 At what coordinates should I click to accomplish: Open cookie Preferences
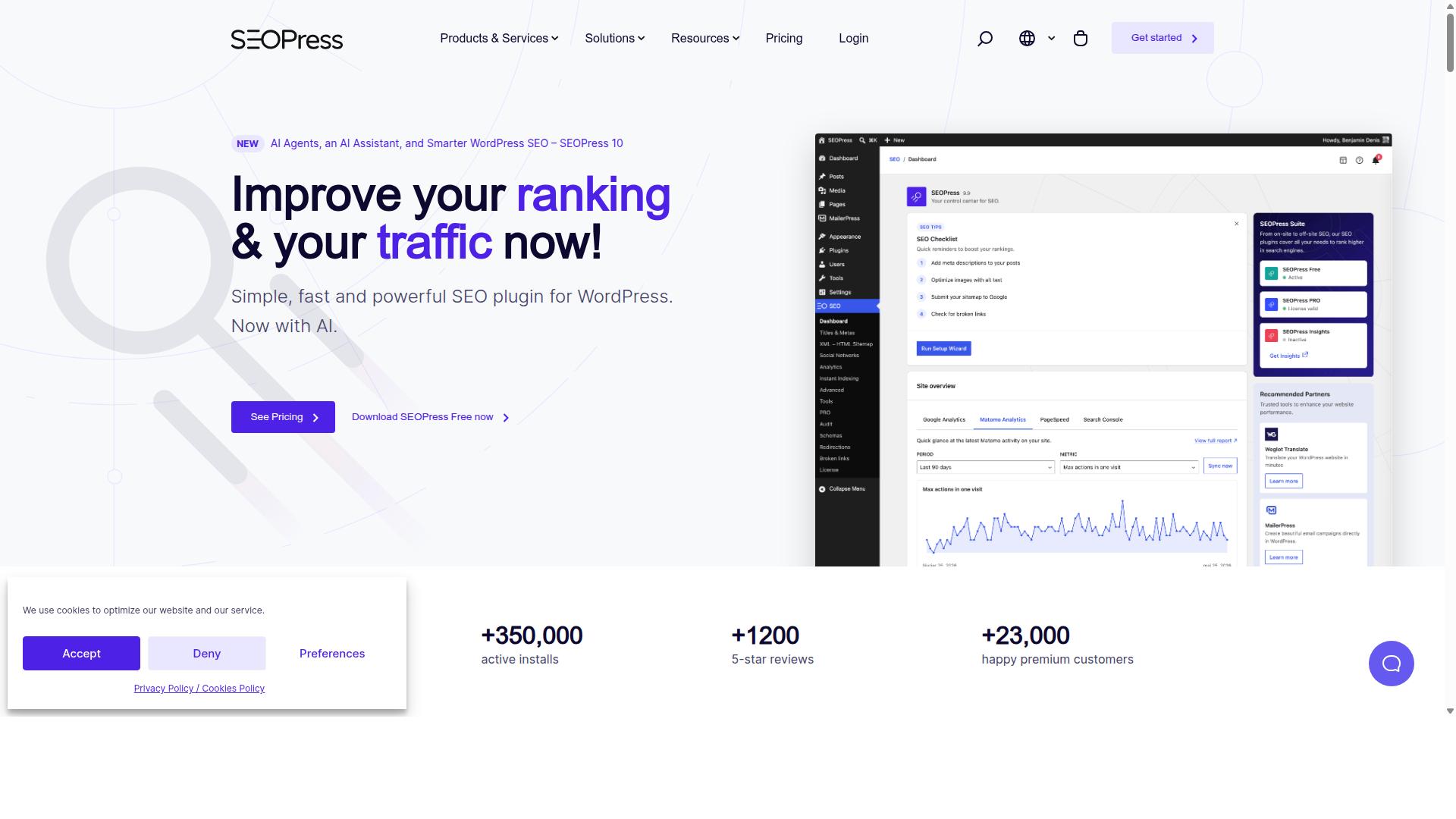point(332,653)
